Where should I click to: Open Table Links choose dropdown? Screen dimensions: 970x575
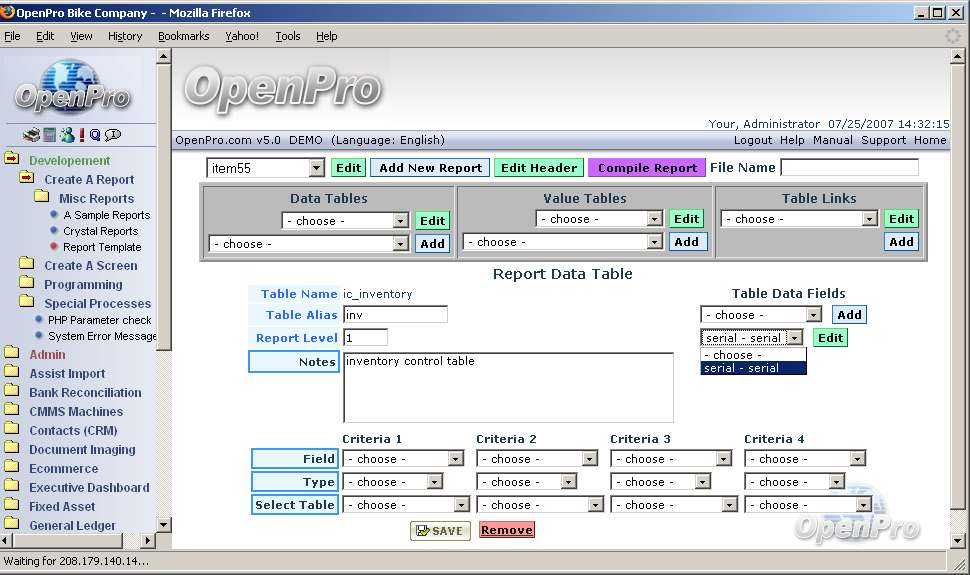point(869,219)
